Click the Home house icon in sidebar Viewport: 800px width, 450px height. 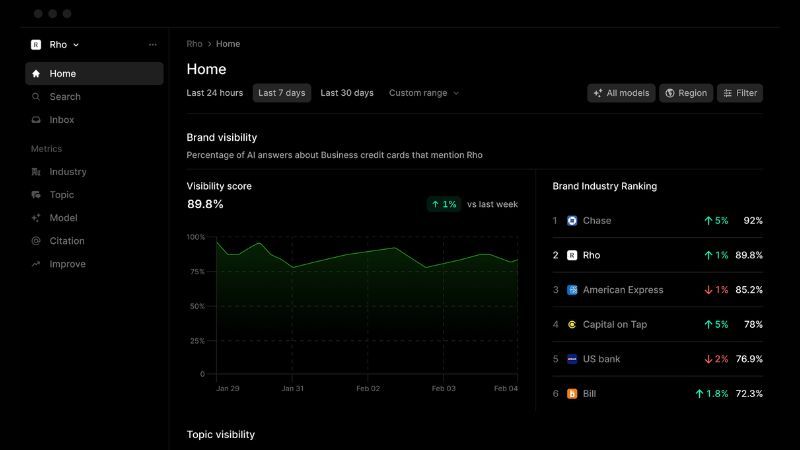36,73
